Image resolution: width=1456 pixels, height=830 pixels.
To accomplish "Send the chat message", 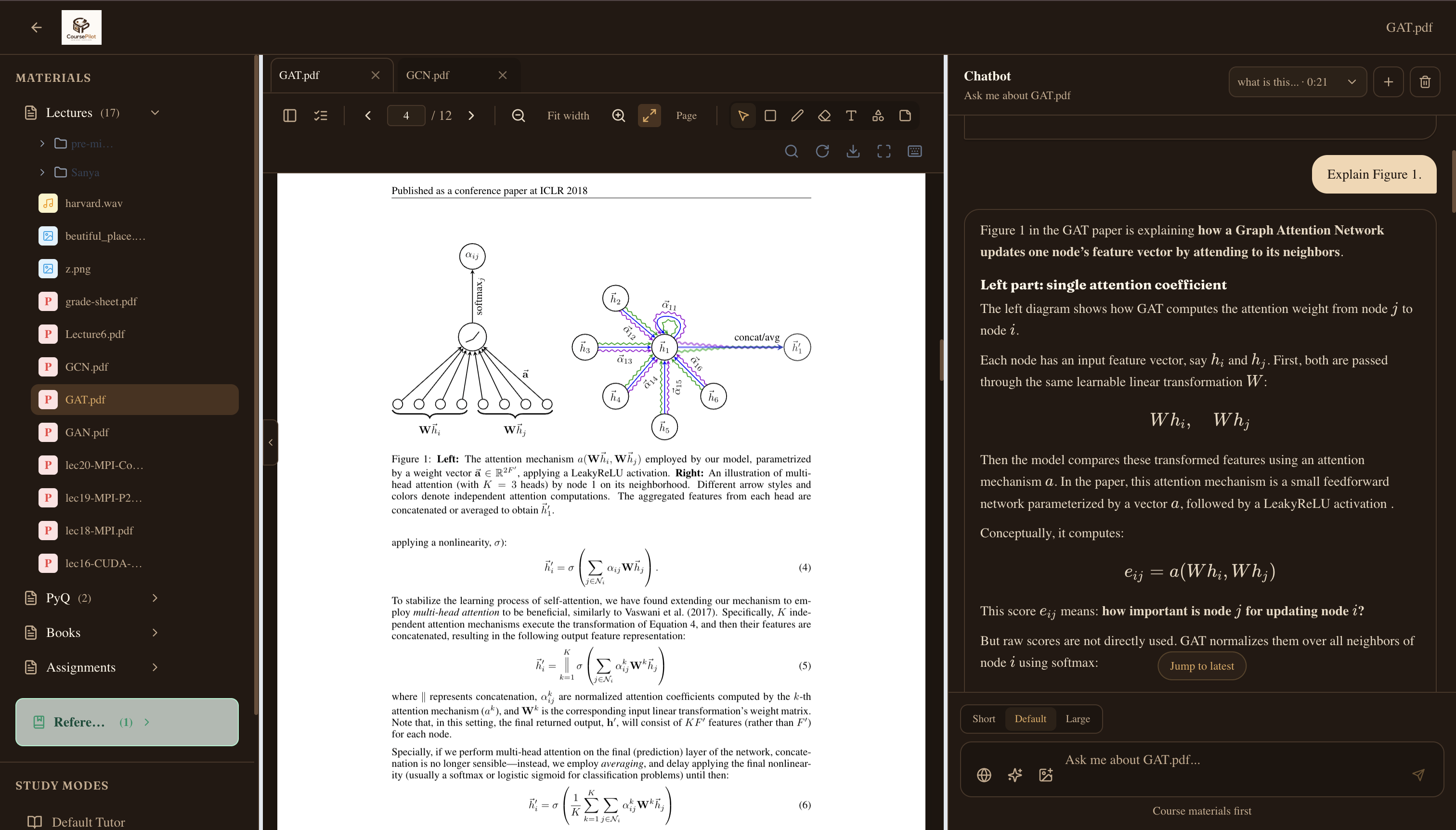I will 1418,775.
